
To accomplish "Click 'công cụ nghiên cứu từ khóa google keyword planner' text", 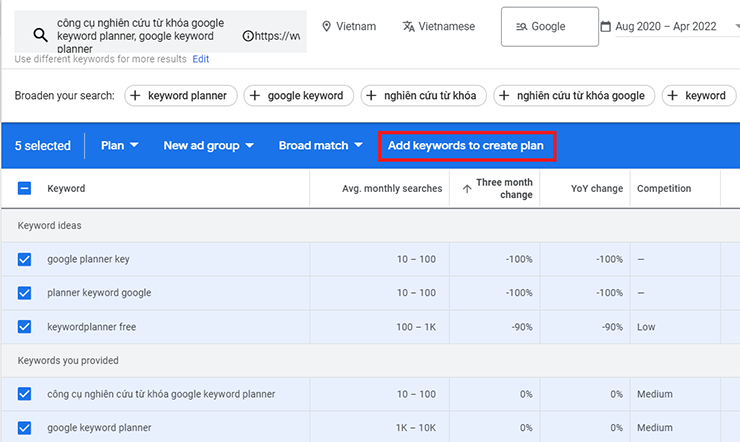I will pyautogui.click(x=161, y=394).
